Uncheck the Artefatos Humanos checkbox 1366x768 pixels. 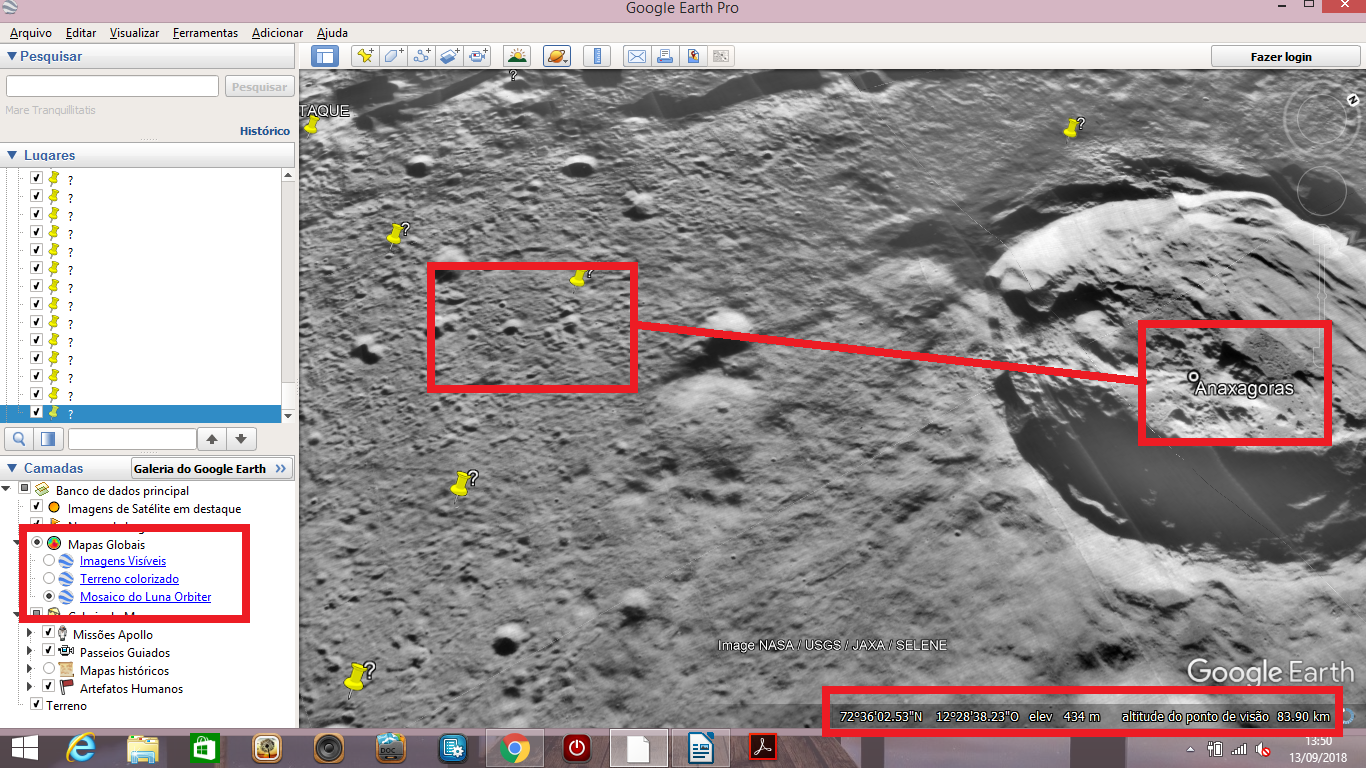(48, 688)
